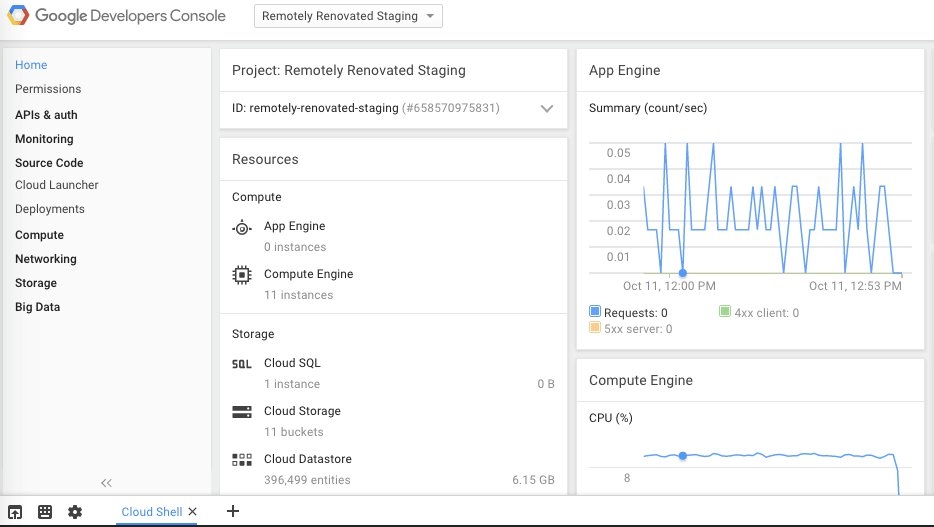This screenshot has height=527, width=934.
Task: Click the project ID text remotely-renovated-staging
Action: click(324, 108)
